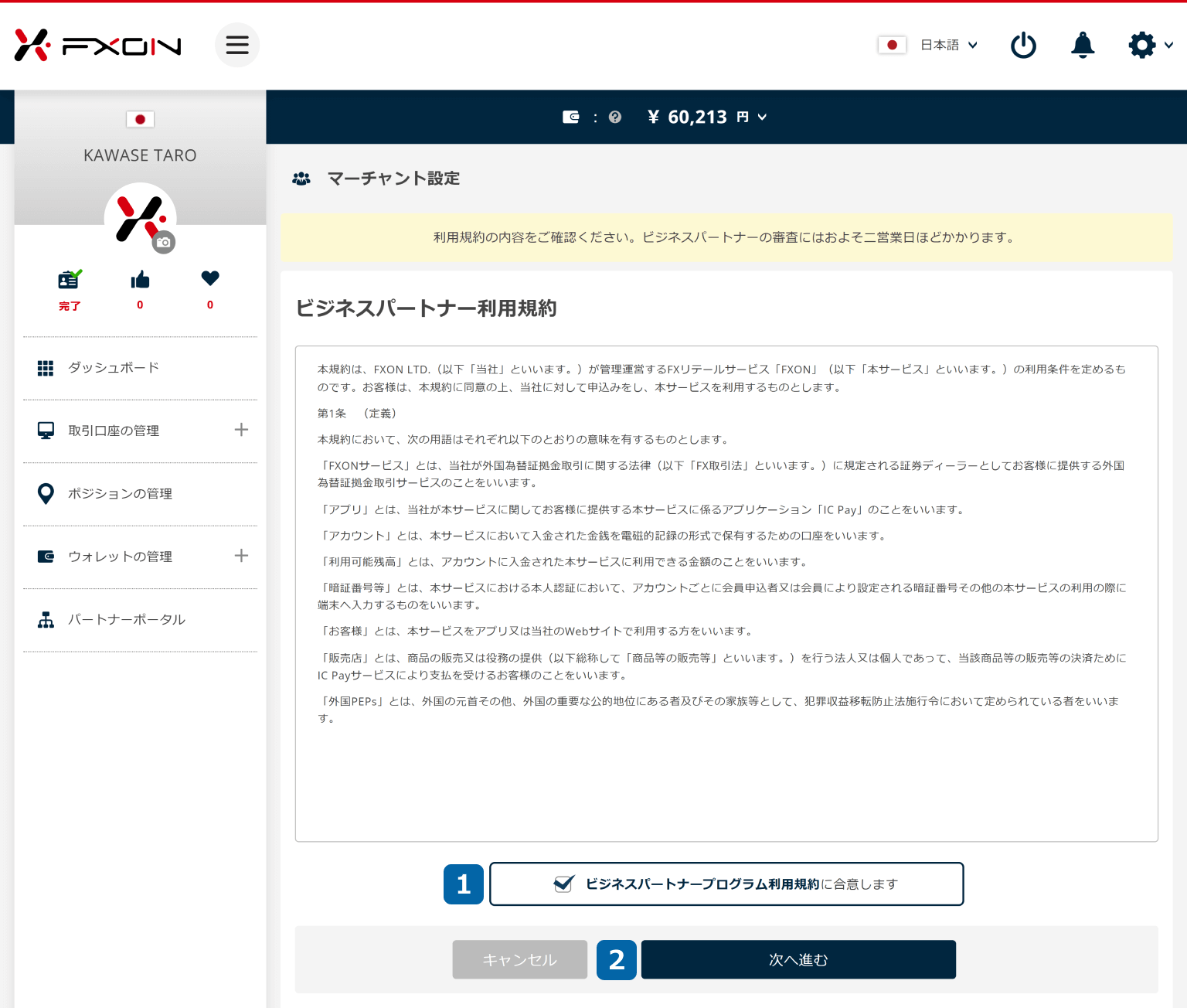Click the ID card 完了 verification icon
The image size is (1187, 1008).
70,278
